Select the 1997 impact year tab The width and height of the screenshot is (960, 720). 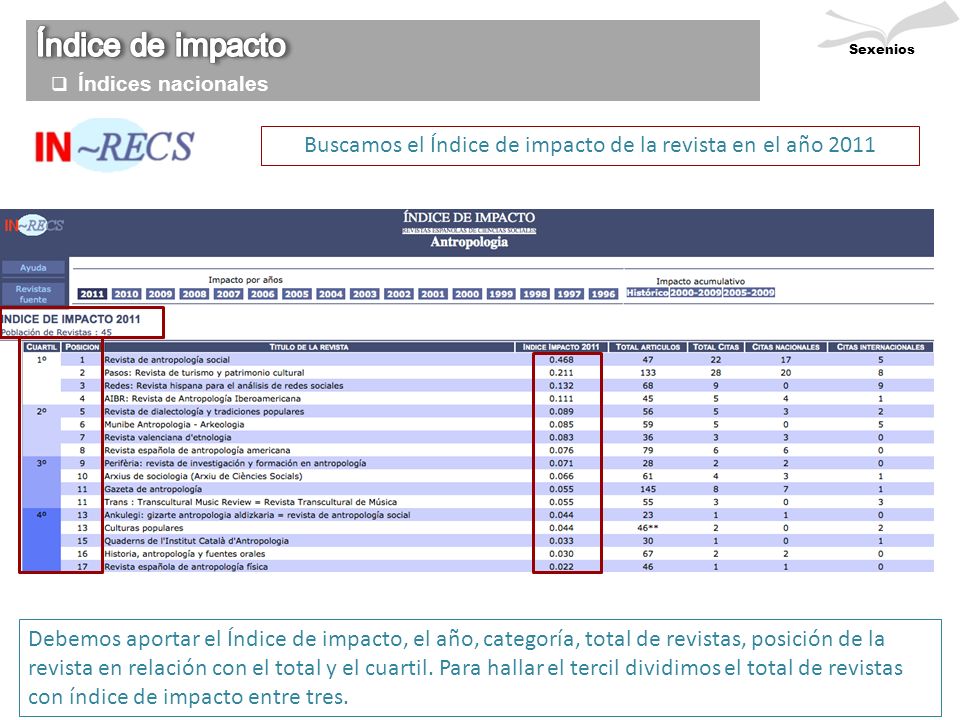pos(569,294)
